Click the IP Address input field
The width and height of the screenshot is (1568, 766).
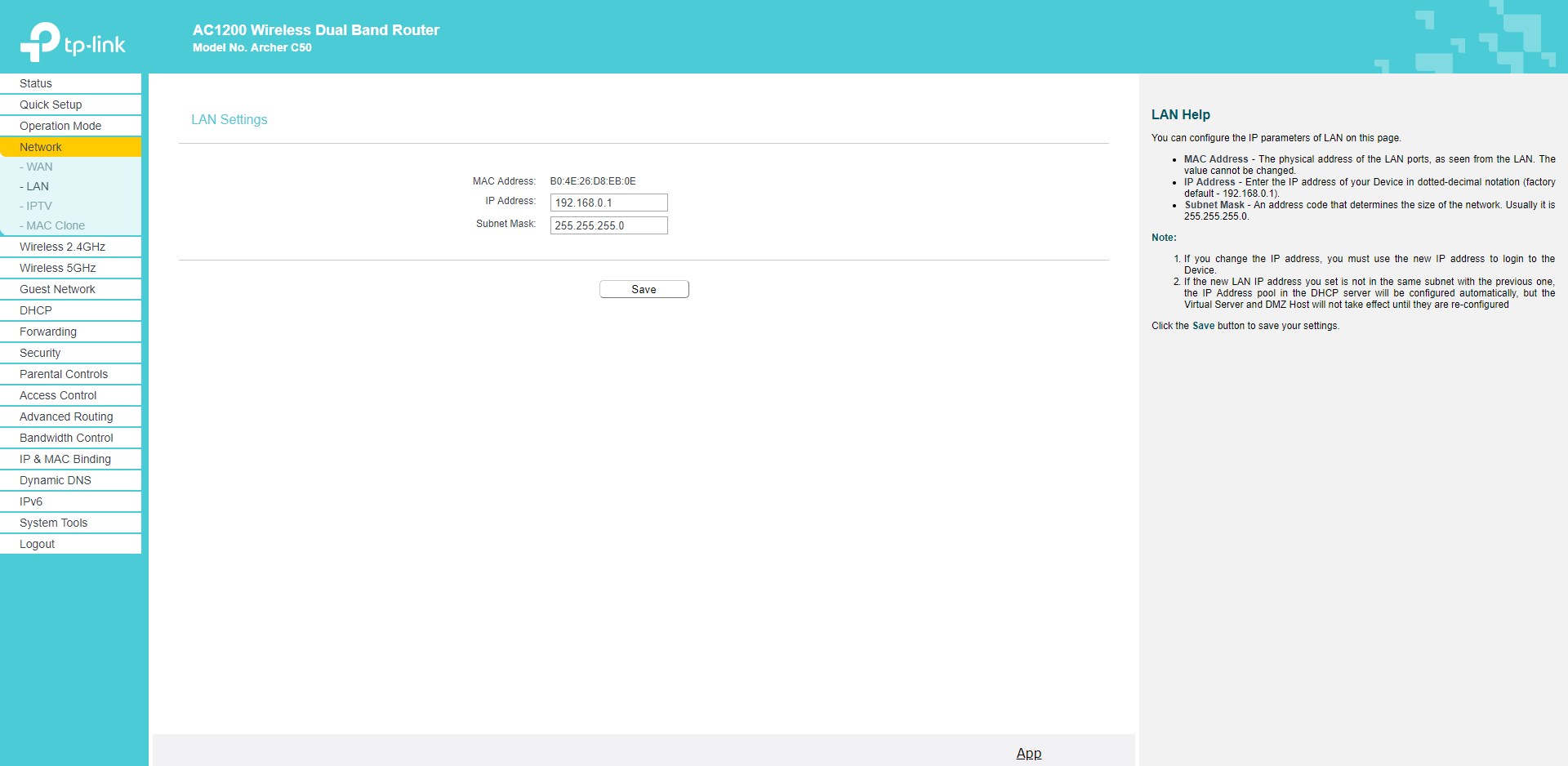click(608, 203)
